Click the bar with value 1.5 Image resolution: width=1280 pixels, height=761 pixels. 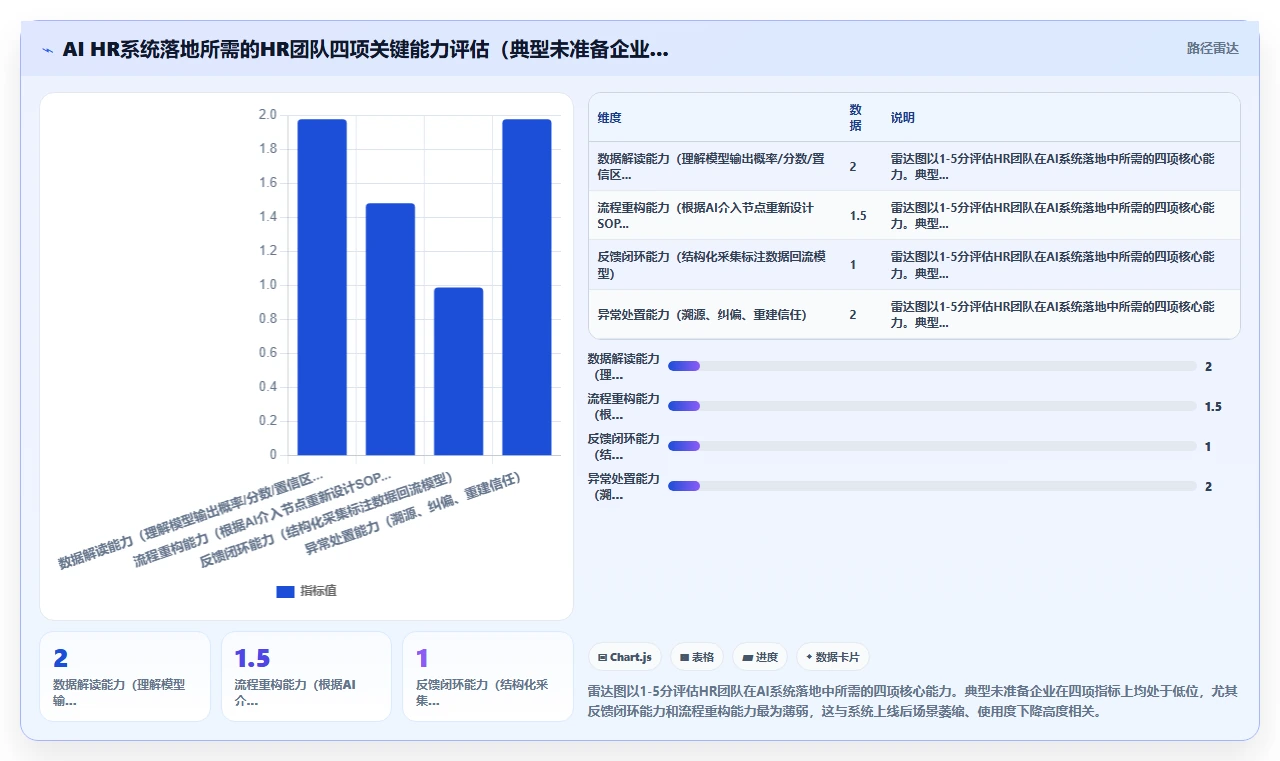point(390,329)
